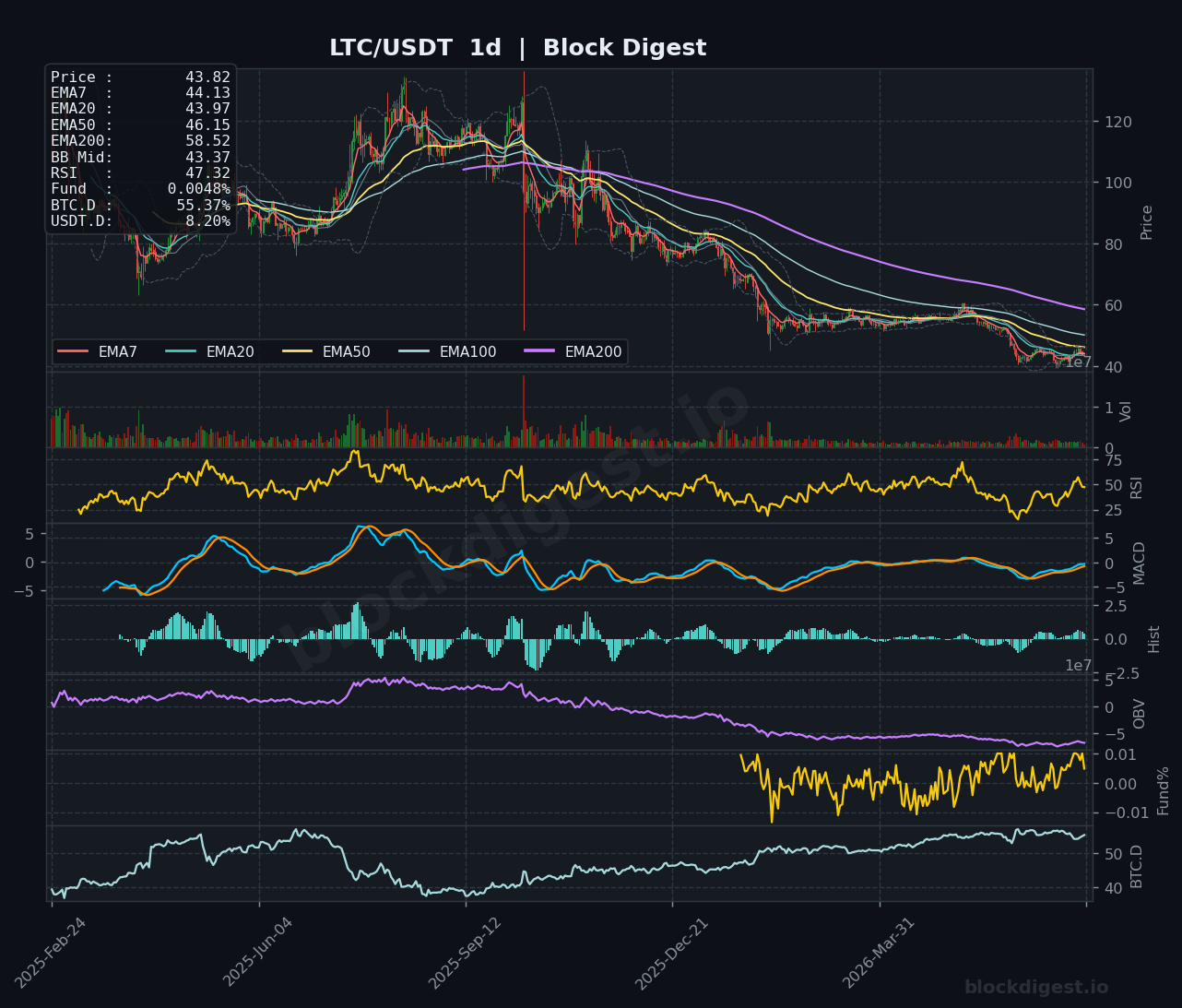Select the EMA7 legend entry
1182x1008 pixels.
[97, 351]
